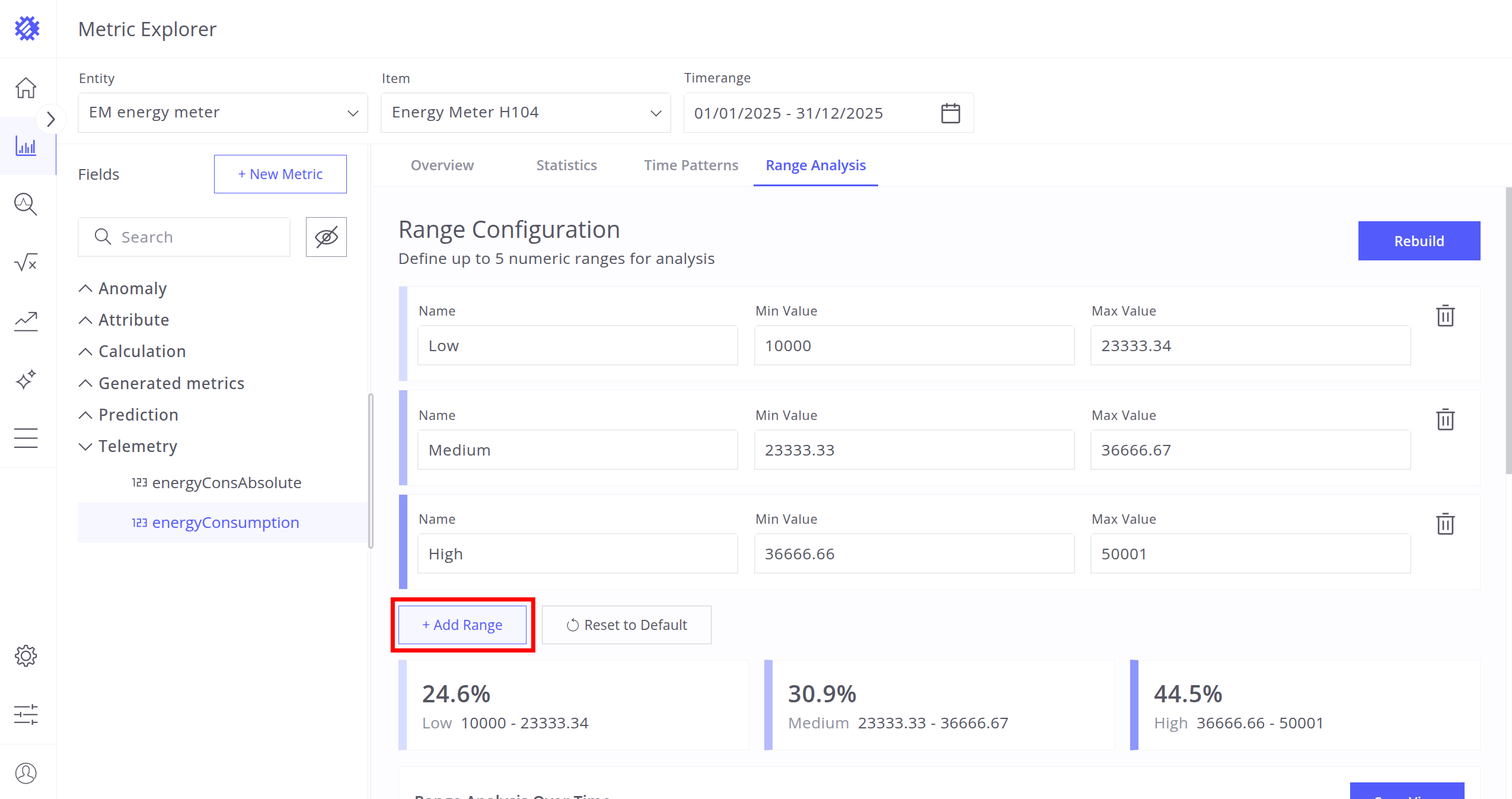Open the square-root formula sidebar icon
Image resolution: width=1512 pixels, height=799 pixels.
click(x=26, y=262)
